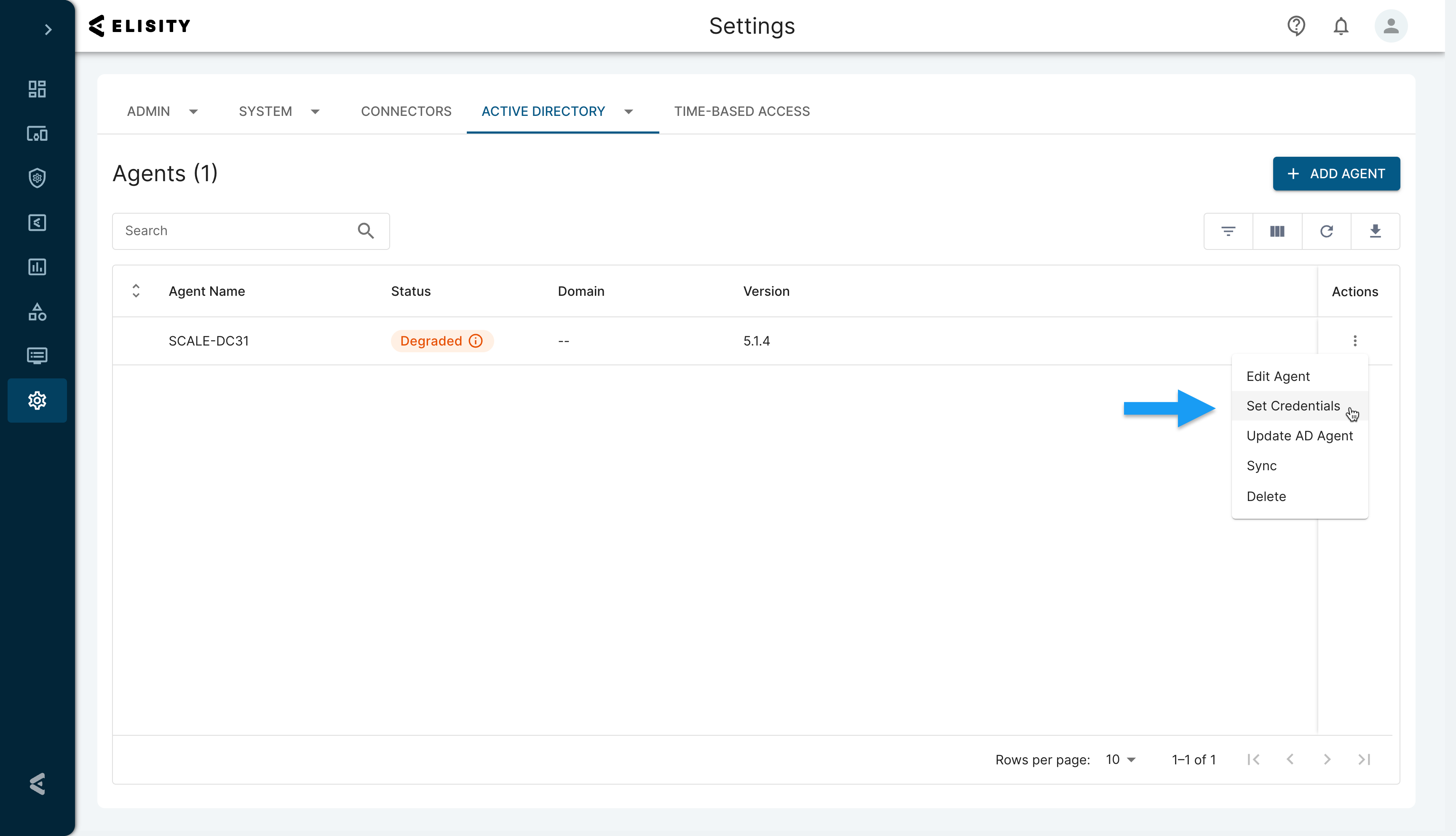Sort by Agent Name column
Image resolution: width=1456 pixels, height=836 pixels.
click(206, 291)
